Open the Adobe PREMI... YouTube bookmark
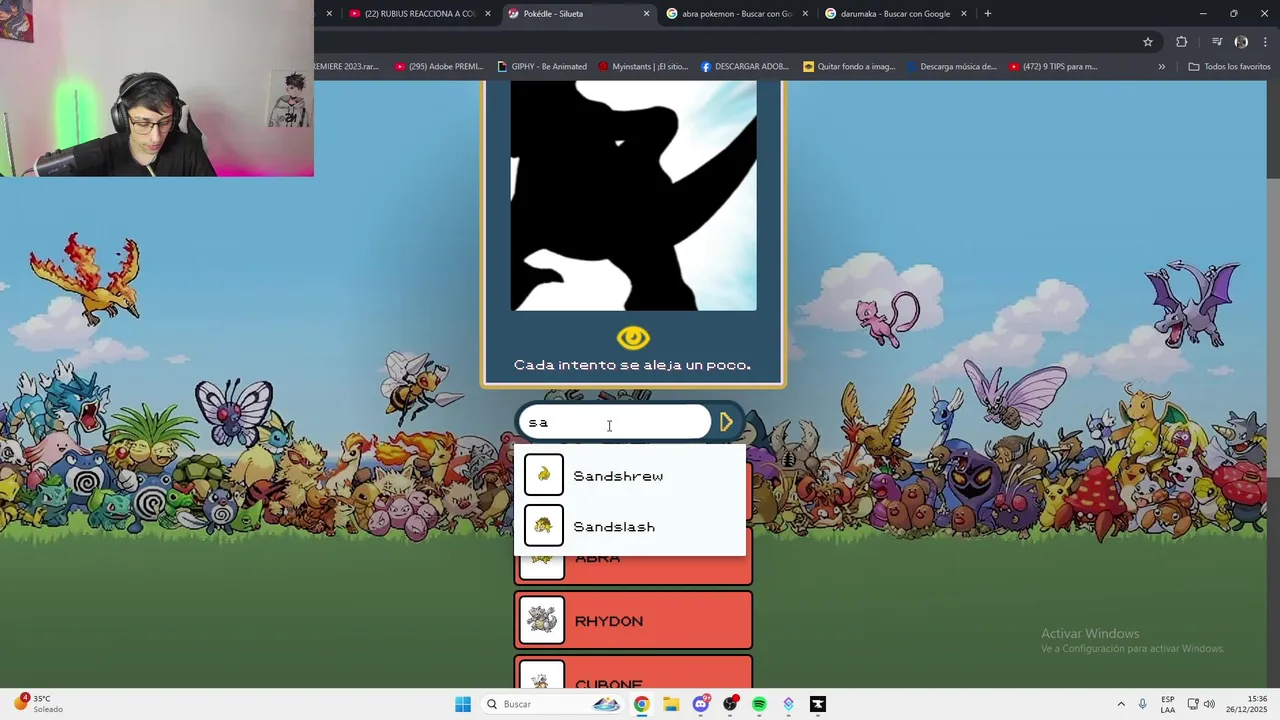Image resolution: width=1280 pixels, height=720 pixels. 439,67
